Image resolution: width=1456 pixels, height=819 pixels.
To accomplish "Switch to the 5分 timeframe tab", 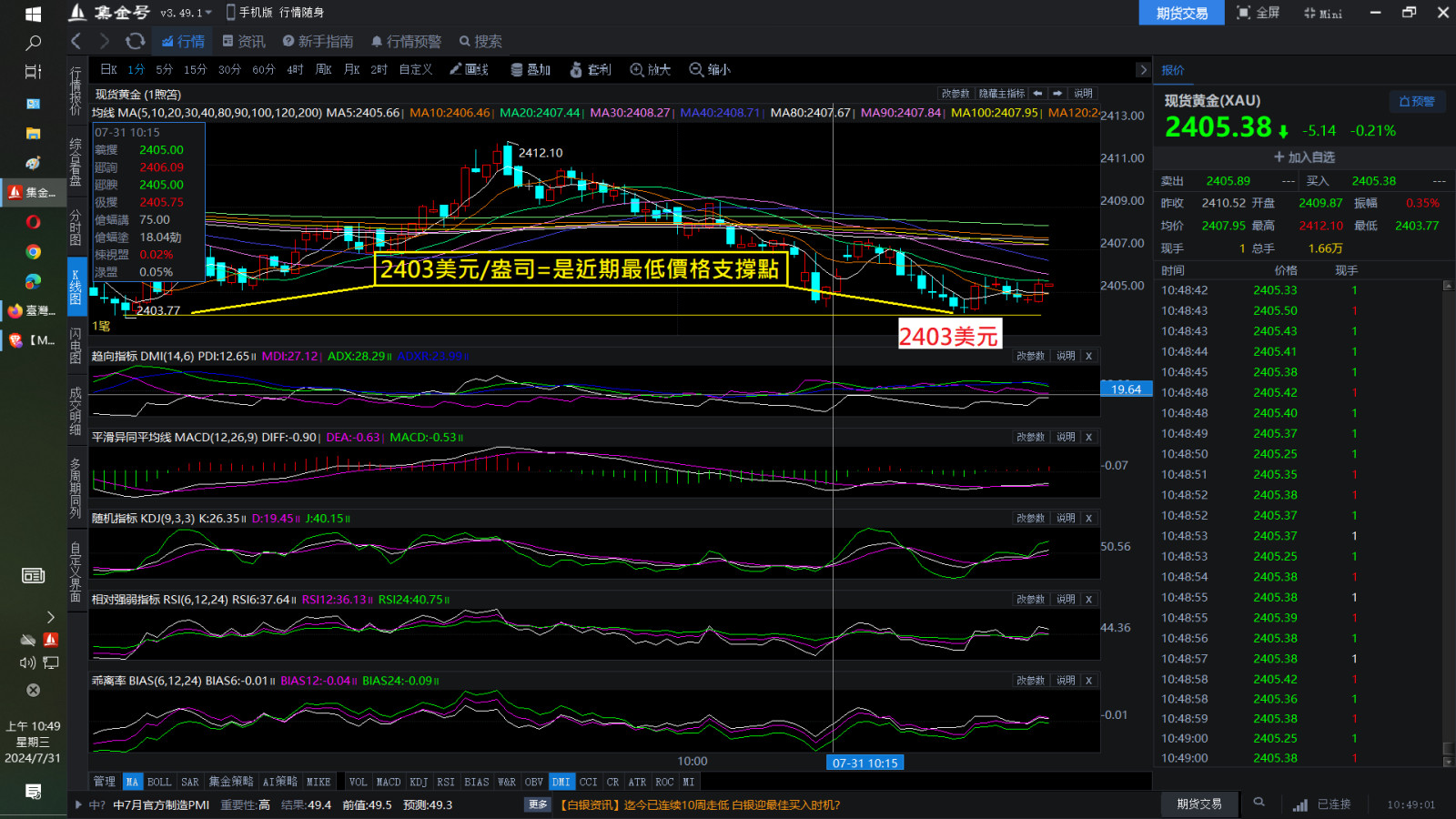I will click(x=164, y=69).
